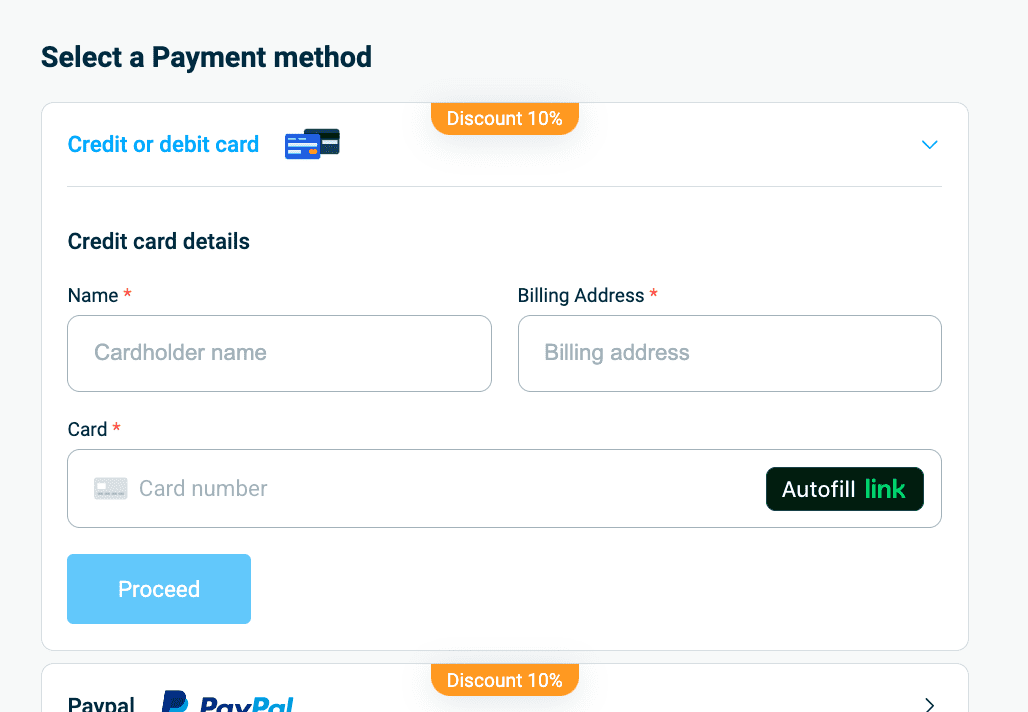Click the Card field label

[88, 429]
